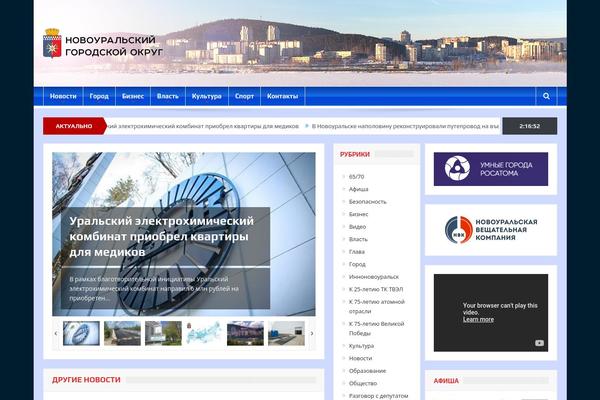Open the Город rubric in sidebar list
Screen dimensions: 600x400
pos(357,264)
